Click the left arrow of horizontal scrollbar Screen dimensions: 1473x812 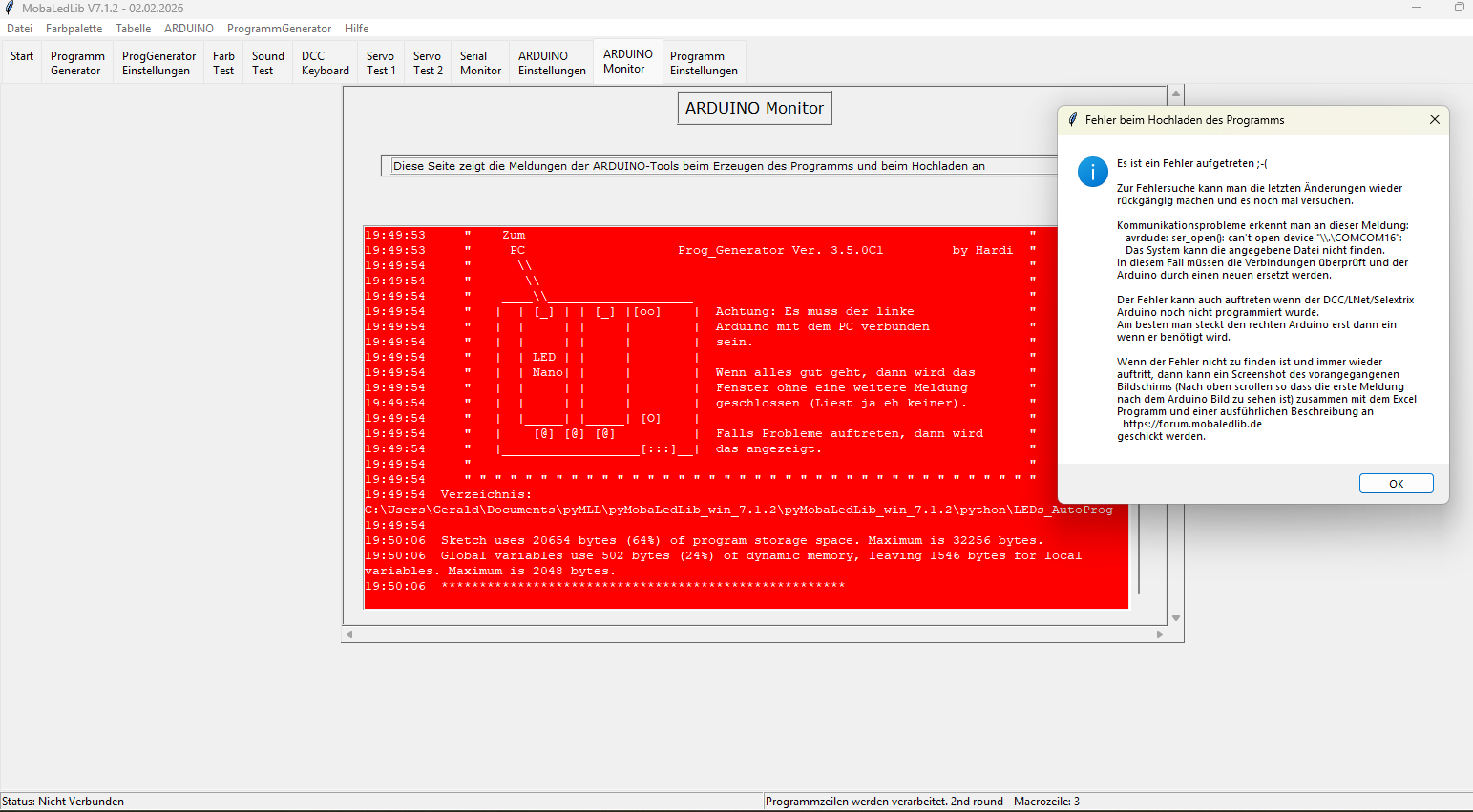coord(349,635)
